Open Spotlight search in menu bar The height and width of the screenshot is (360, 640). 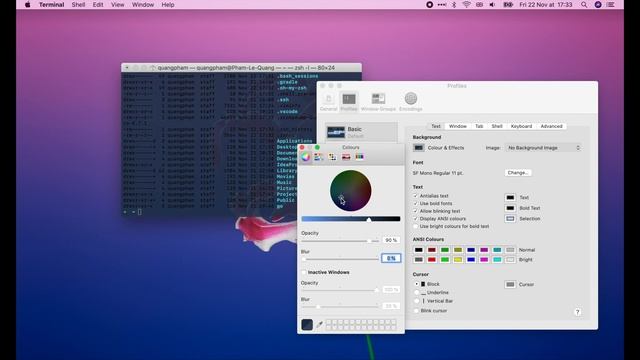[584, 5]
